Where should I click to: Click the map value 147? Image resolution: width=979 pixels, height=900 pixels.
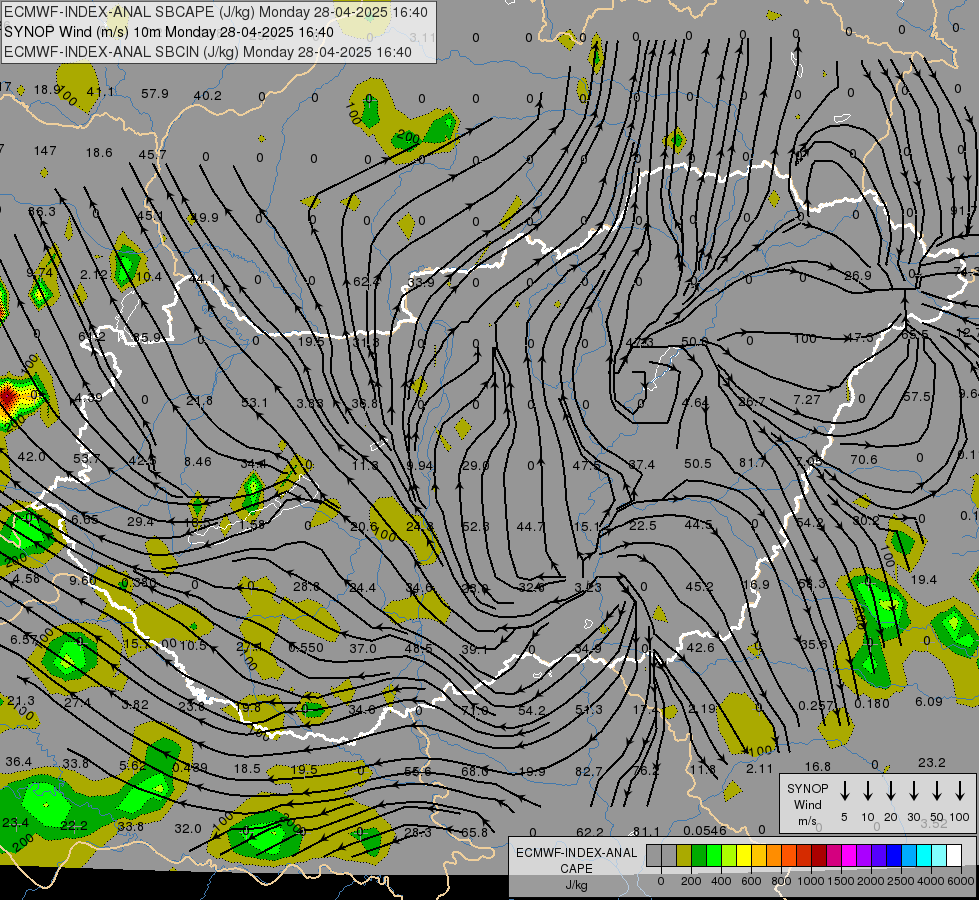click(46, 151)
